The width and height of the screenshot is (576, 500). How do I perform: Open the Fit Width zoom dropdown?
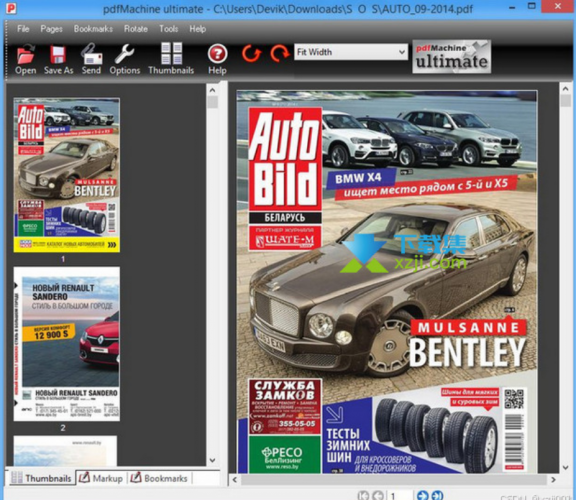351,52
